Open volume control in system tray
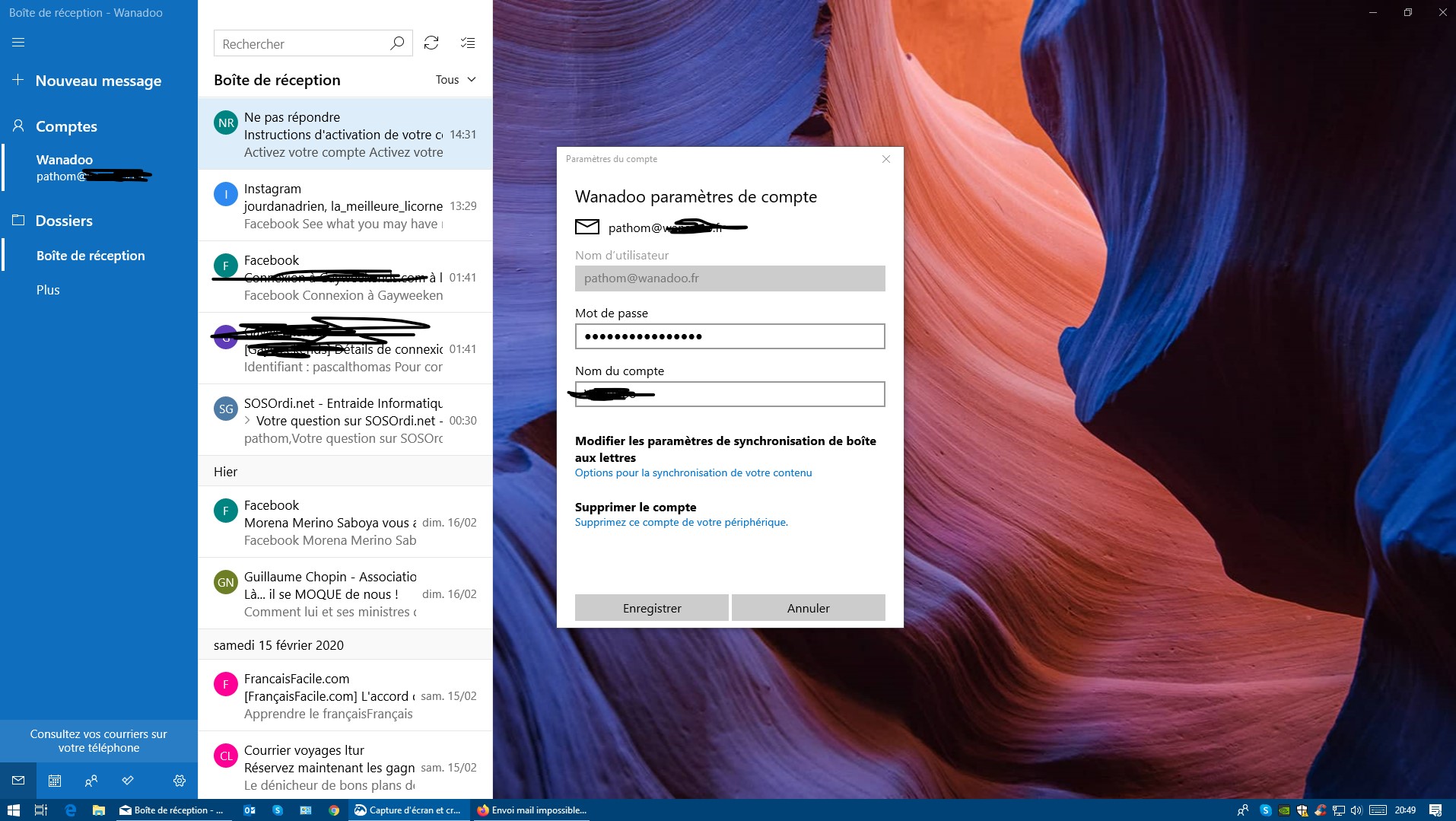Screen dimensions: 1456x821 click(1356, 810)
